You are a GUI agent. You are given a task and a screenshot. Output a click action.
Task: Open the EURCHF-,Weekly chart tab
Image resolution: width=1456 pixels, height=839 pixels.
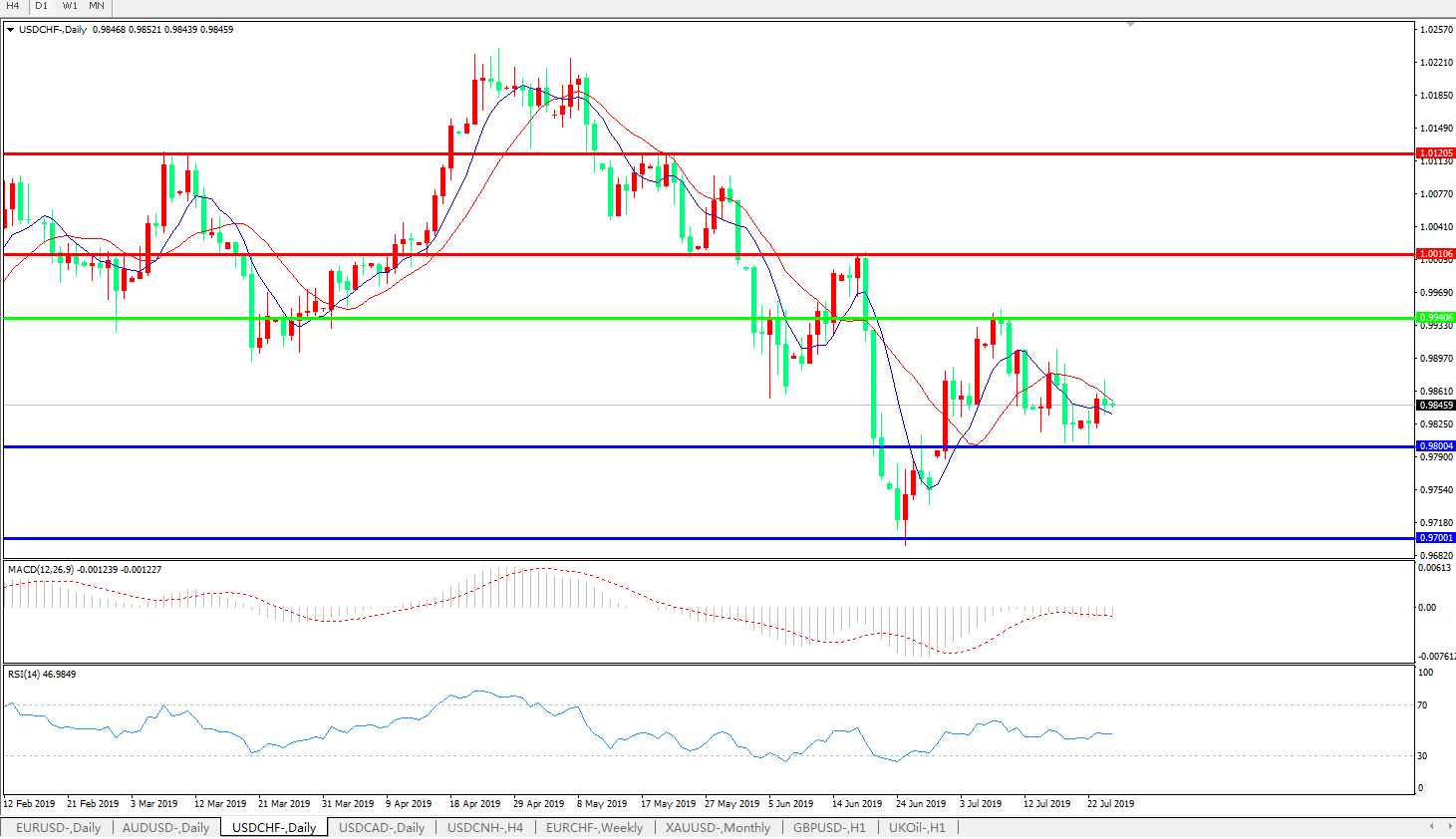(x=594, y=827)
